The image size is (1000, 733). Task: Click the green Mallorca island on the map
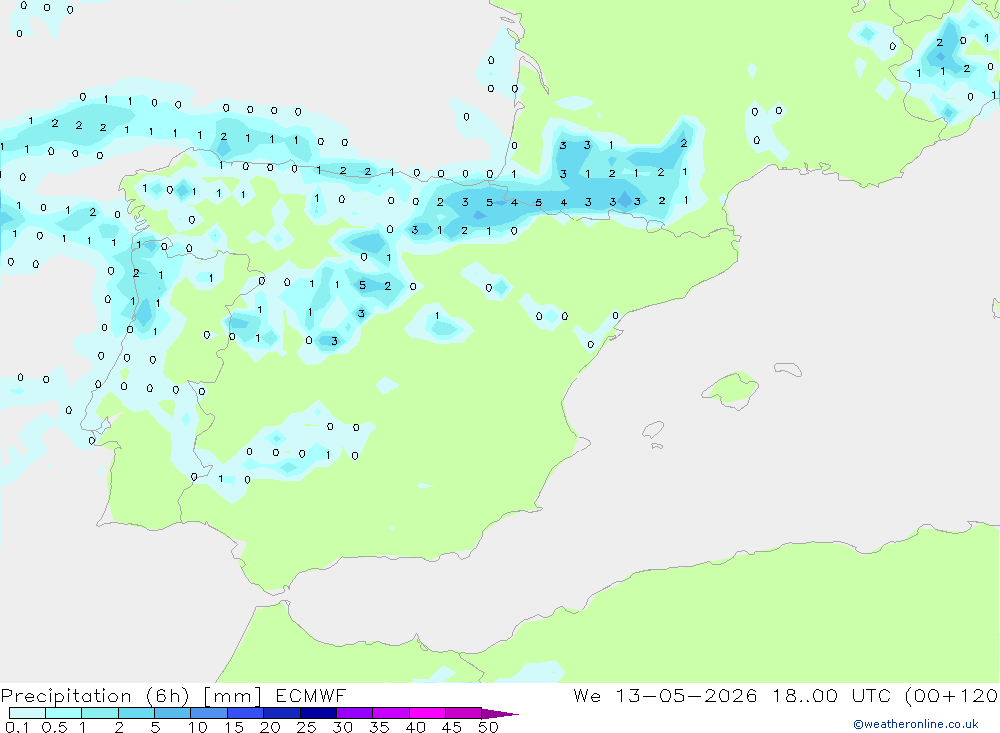[x=731, y=389]
